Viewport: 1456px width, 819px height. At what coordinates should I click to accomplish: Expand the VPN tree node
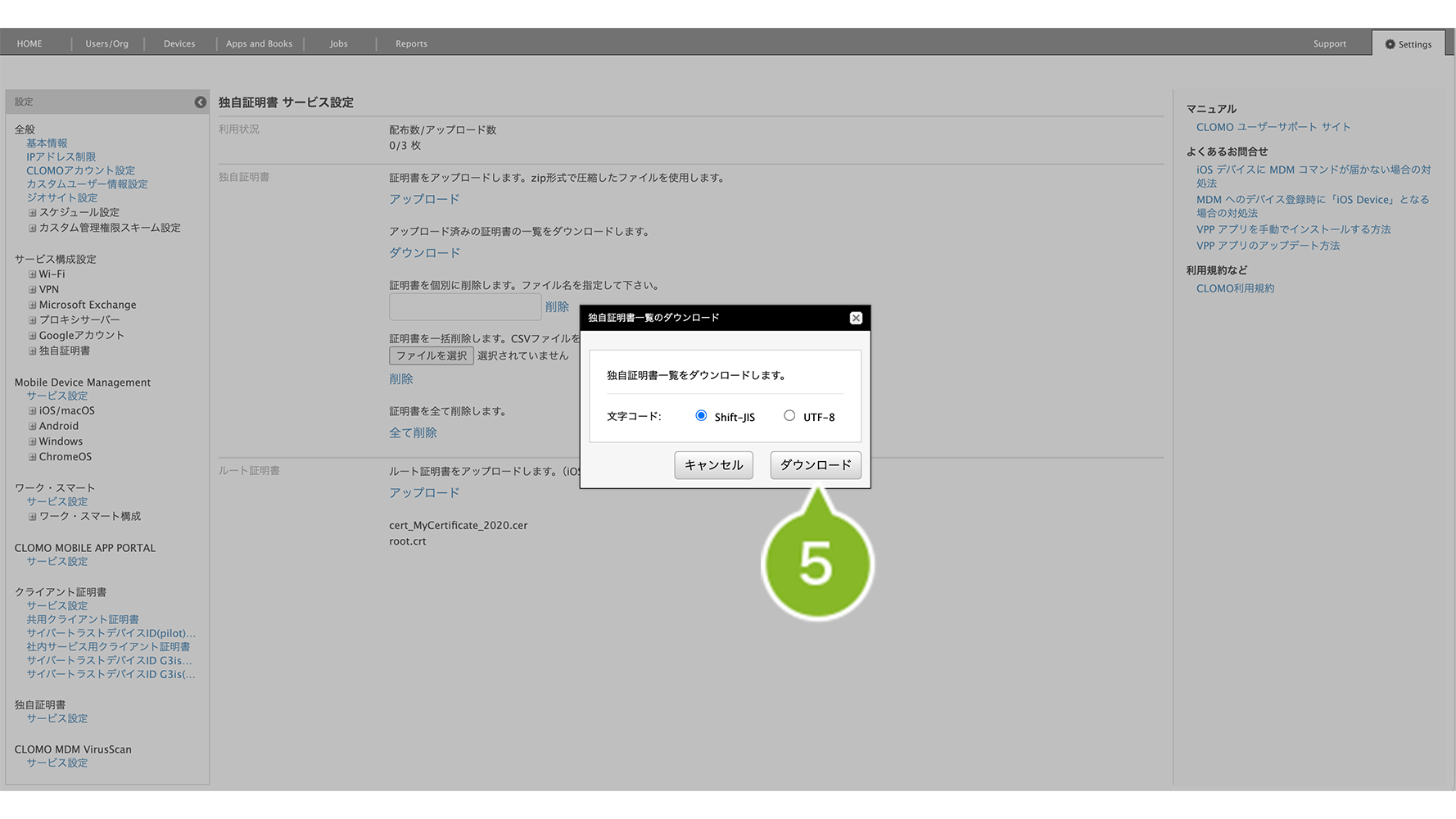pyautogui.click(x=33, y=290)
